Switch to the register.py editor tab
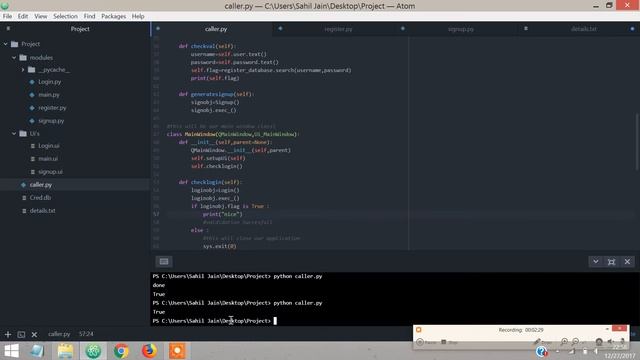Viewport: 640px width, 360px height. [338, 29]
